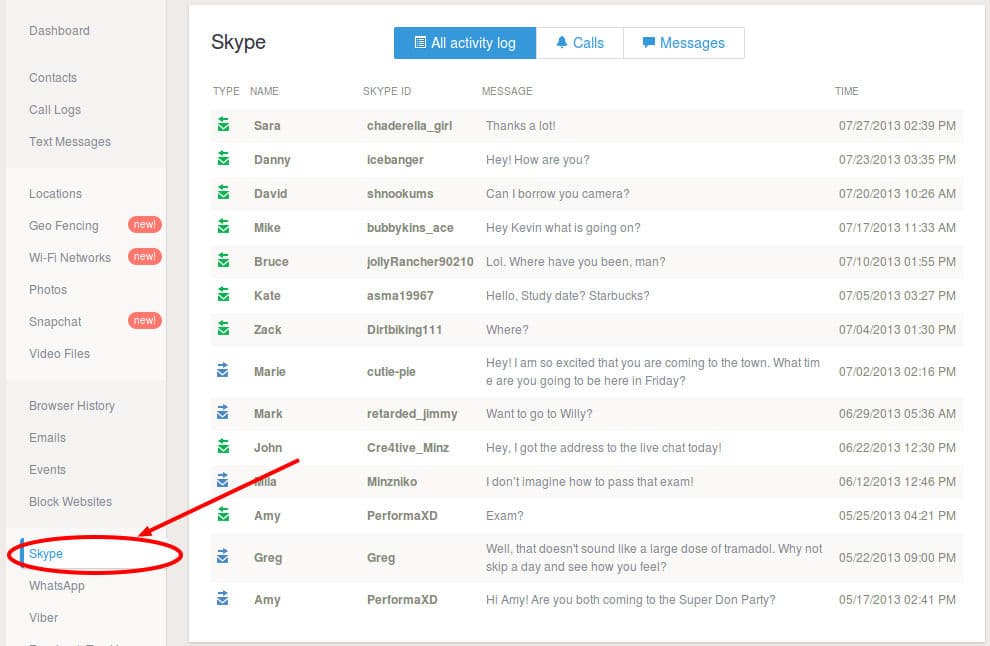Switch to the All activity log tab
This screenshot has width=990, height=646.
[465, 43]
